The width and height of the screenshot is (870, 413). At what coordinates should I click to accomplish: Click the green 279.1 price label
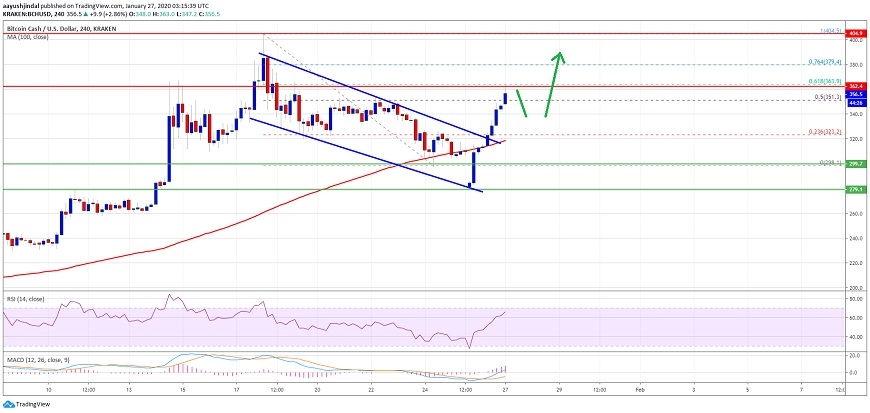tap(855, 189)
